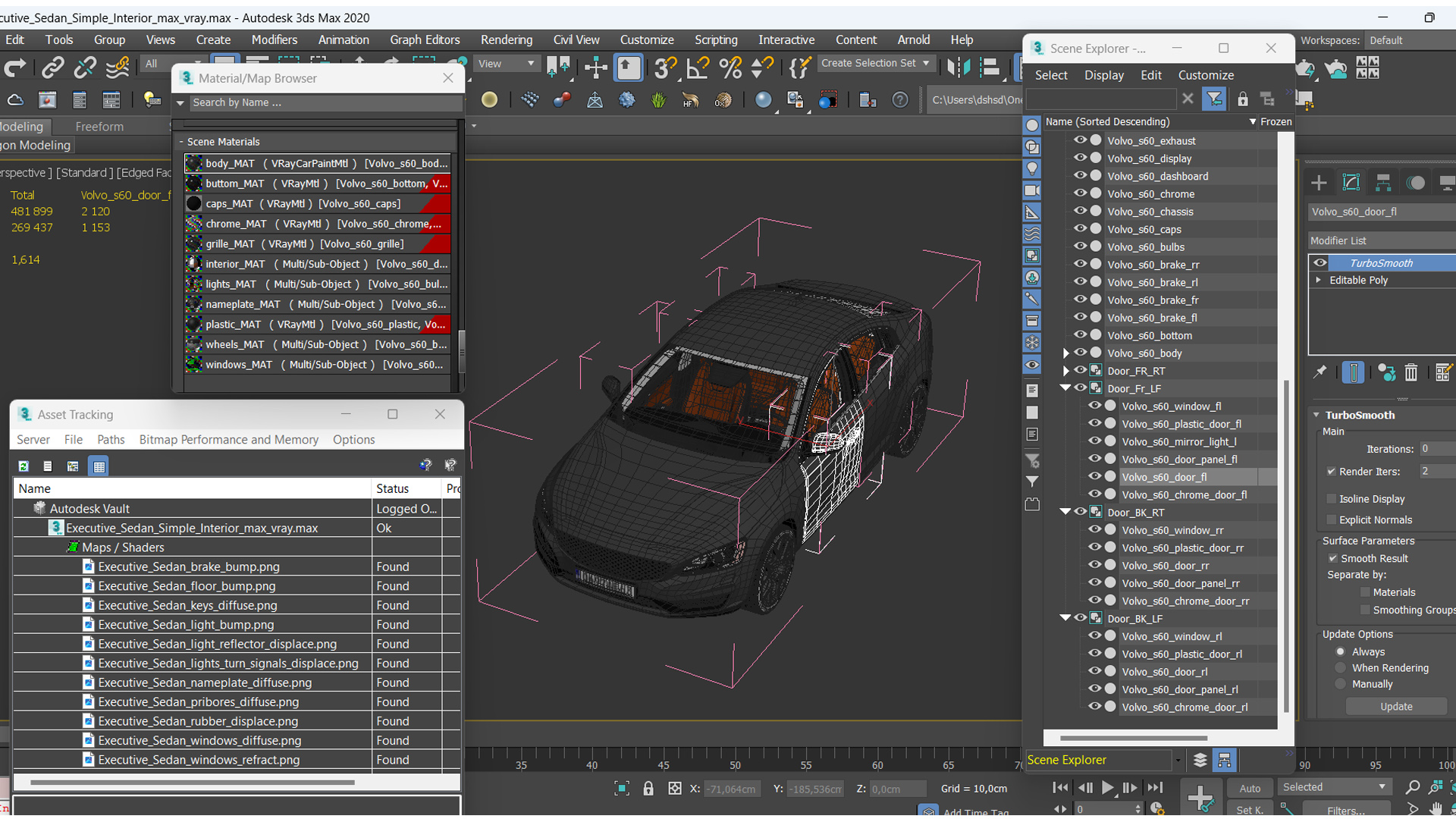The height and width of the screenshot is (819, 1456).
Task: Click the Play Animation button
Action: pyautogui.click(x=1108, y=788)
